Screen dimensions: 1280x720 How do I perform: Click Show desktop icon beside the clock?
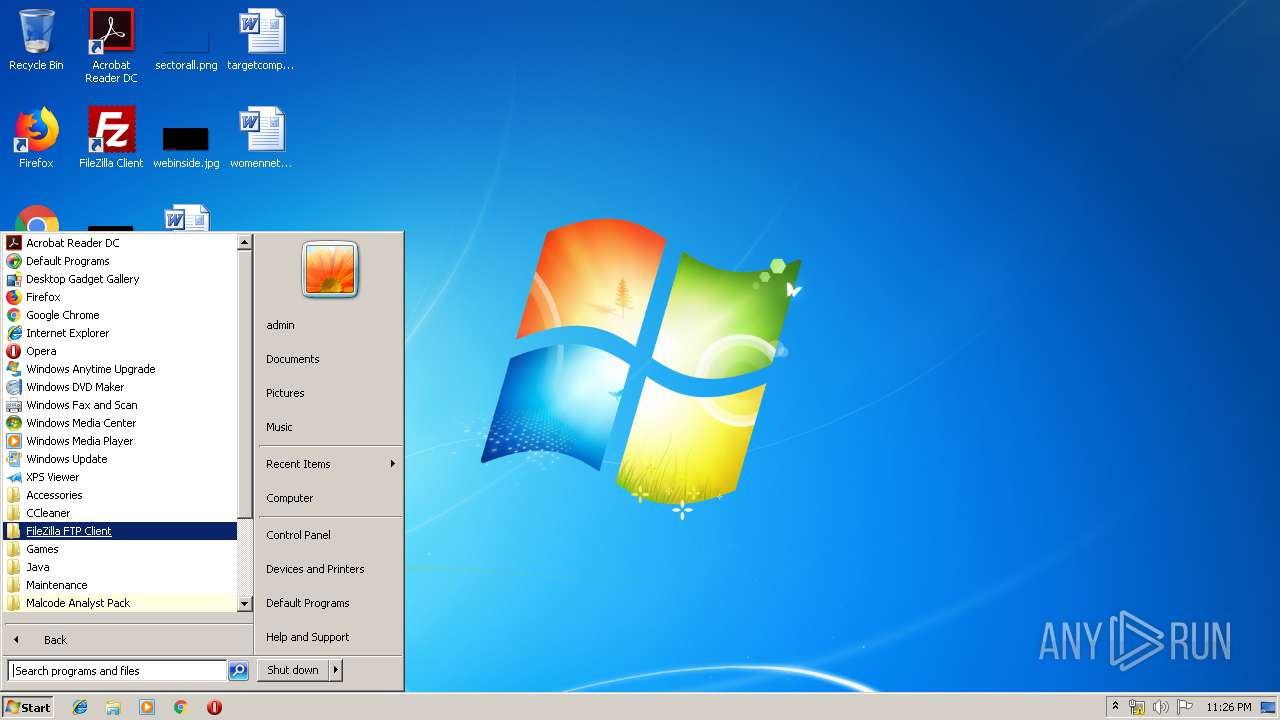1268,707
